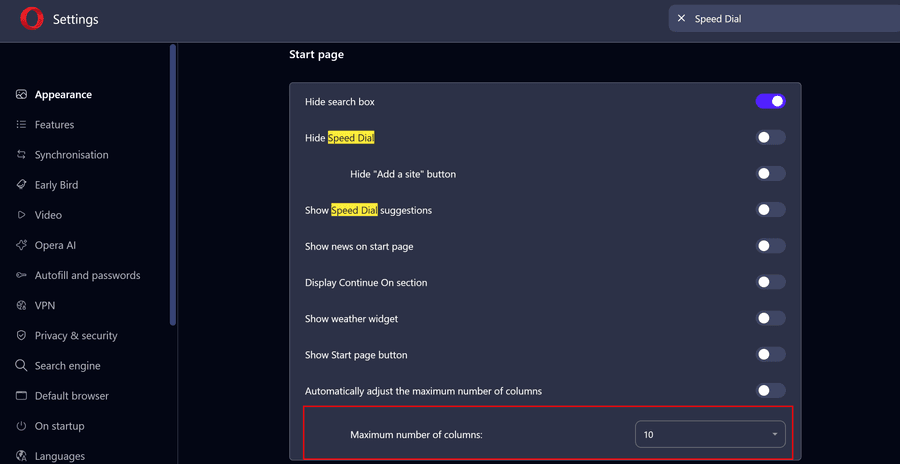Click the Early Bird icon
Image resolution: width=900 pixels, height=464 pixels.
click(21, 185)
